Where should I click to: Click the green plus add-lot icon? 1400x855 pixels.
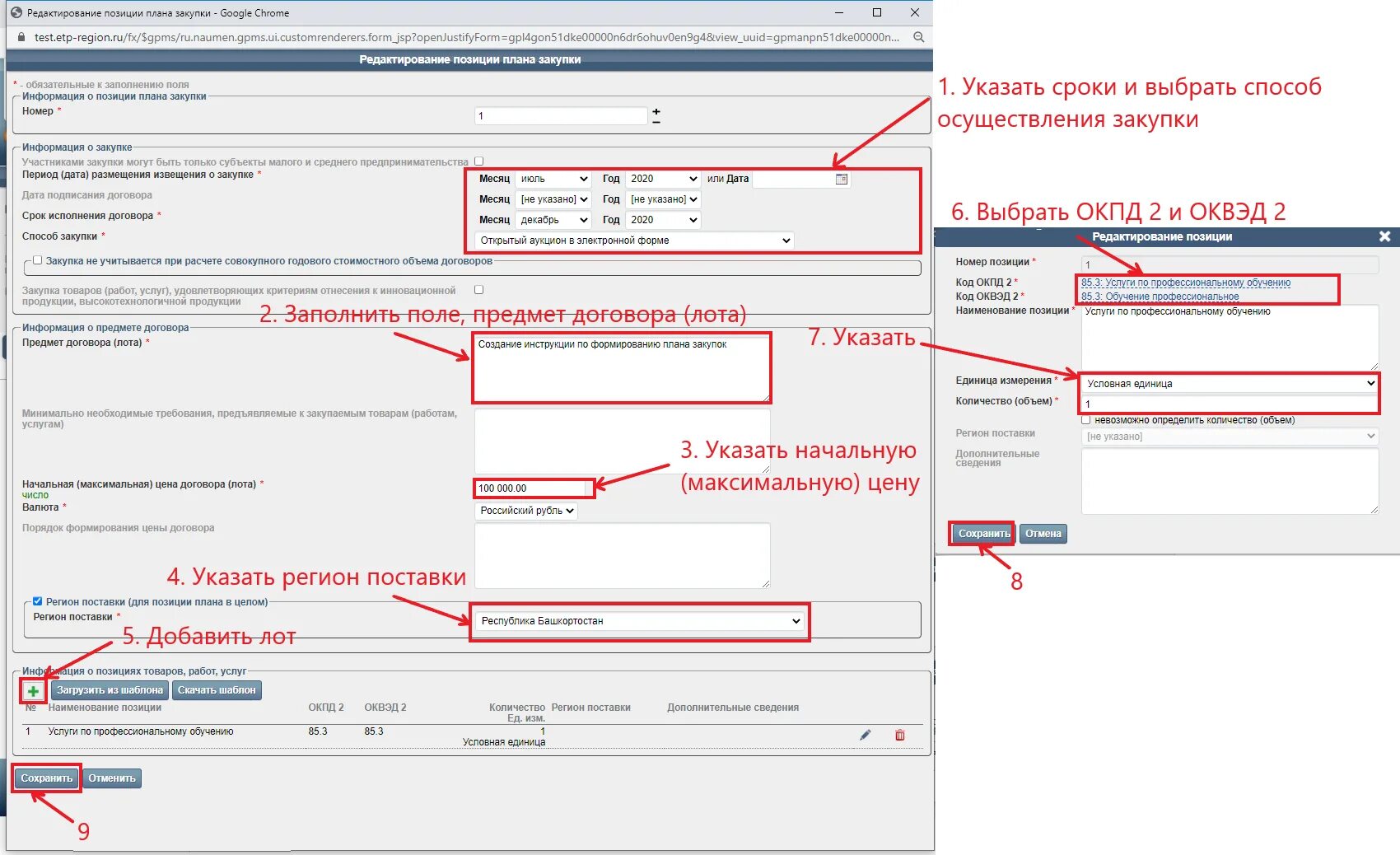point(33,691)
